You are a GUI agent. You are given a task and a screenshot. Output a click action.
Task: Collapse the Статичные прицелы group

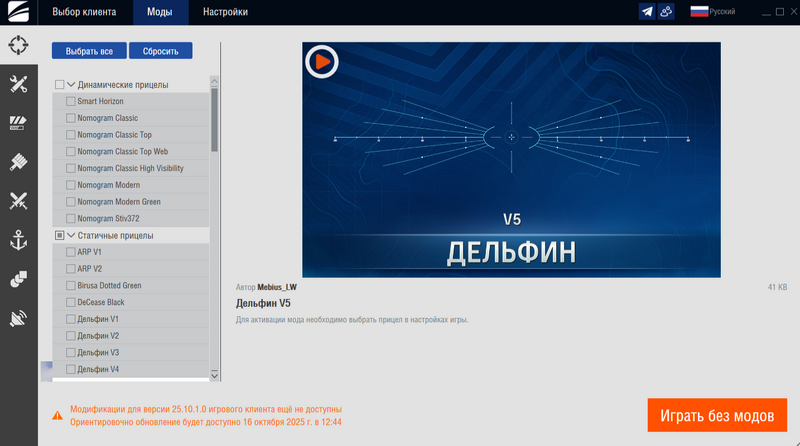tap(71, 236)
